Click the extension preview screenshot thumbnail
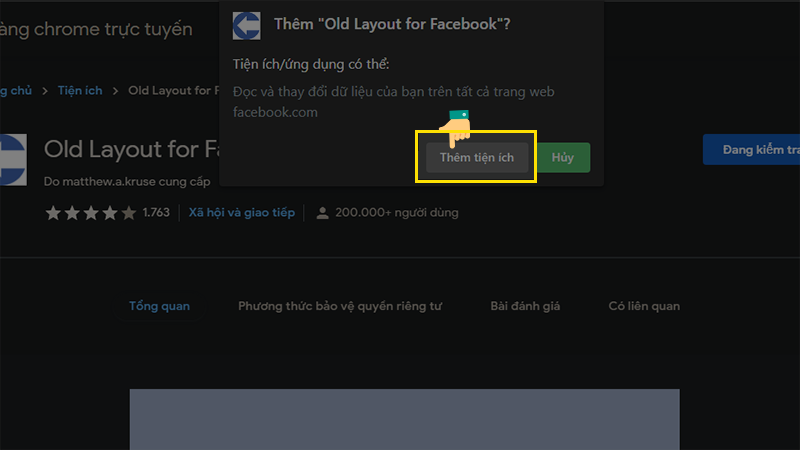Viewport: 800px width, 450px height. pos(405,419)
